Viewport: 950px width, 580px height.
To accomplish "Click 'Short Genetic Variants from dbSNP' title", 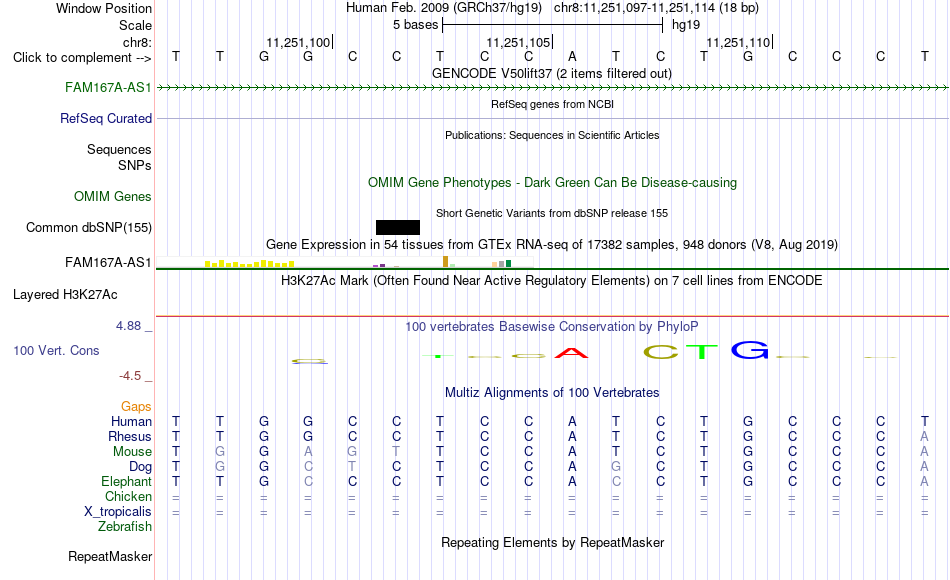I will (552, 213).
